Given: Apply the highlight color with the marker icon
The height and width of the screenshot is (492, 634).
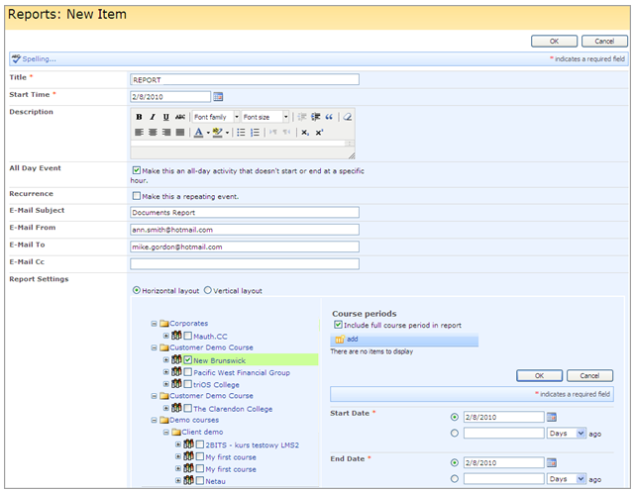Looking at the screenshot, I should coord(218,132).
